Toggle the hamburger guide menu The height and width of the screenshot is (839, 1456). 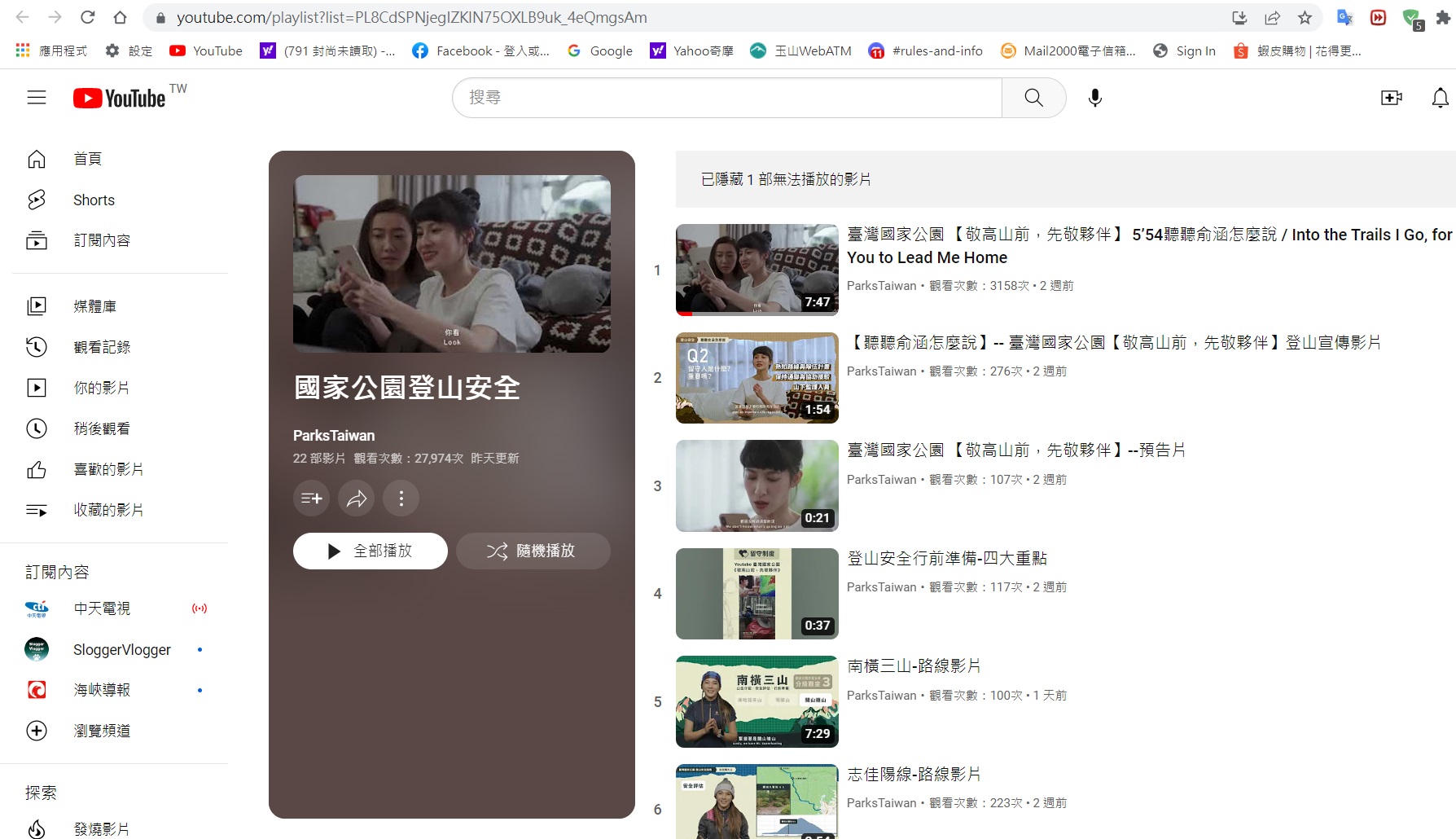click(37, 98)
